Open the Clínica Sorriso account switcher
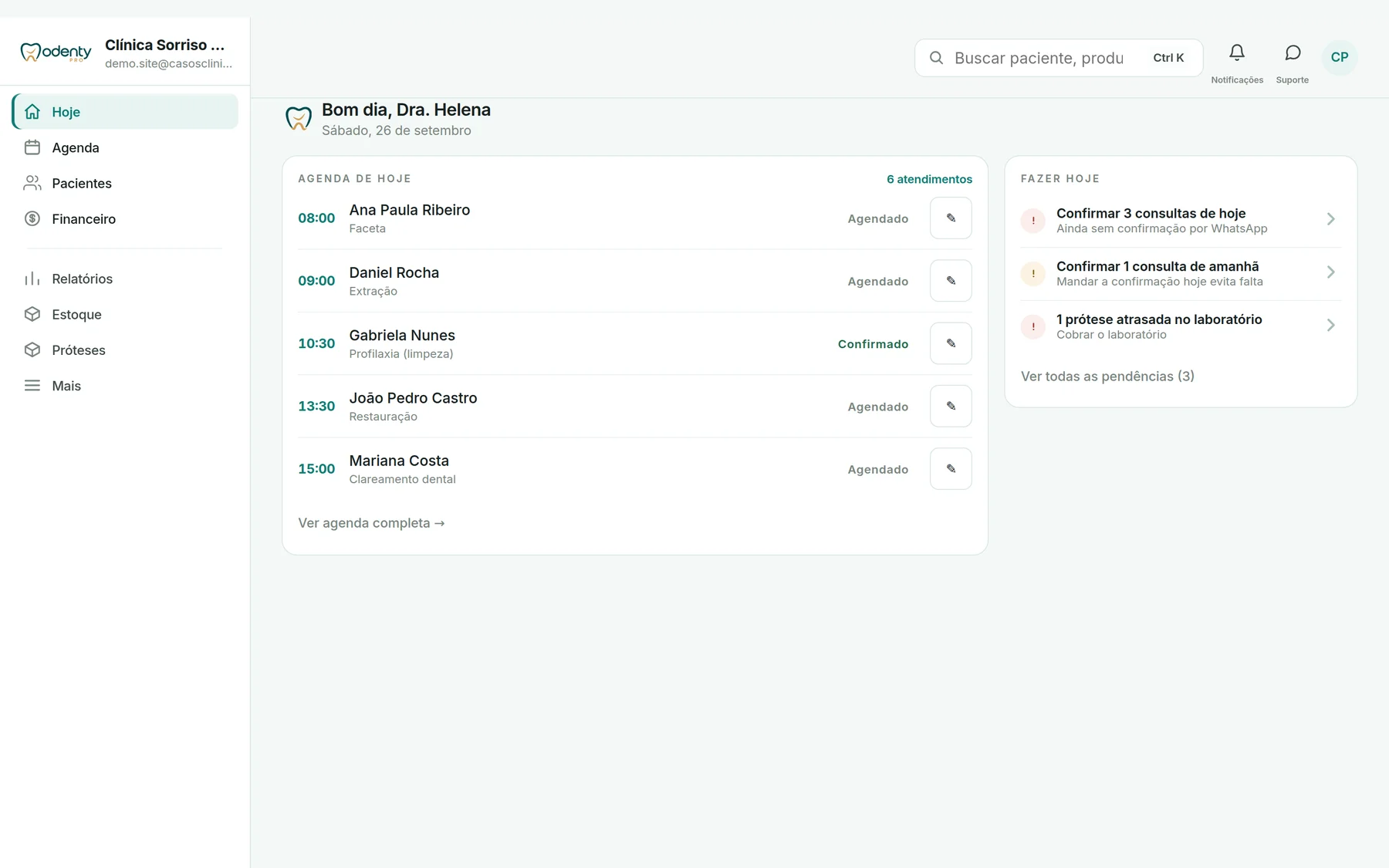 pos(168,52)
